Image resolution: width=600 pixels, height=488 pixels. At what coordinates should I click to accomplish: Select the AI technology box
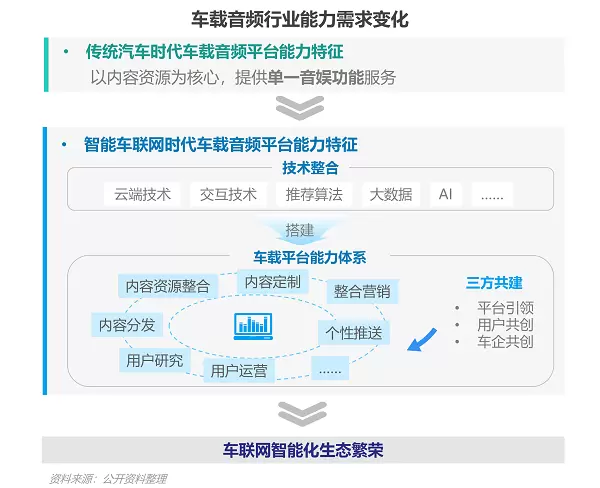click(445, 194)
